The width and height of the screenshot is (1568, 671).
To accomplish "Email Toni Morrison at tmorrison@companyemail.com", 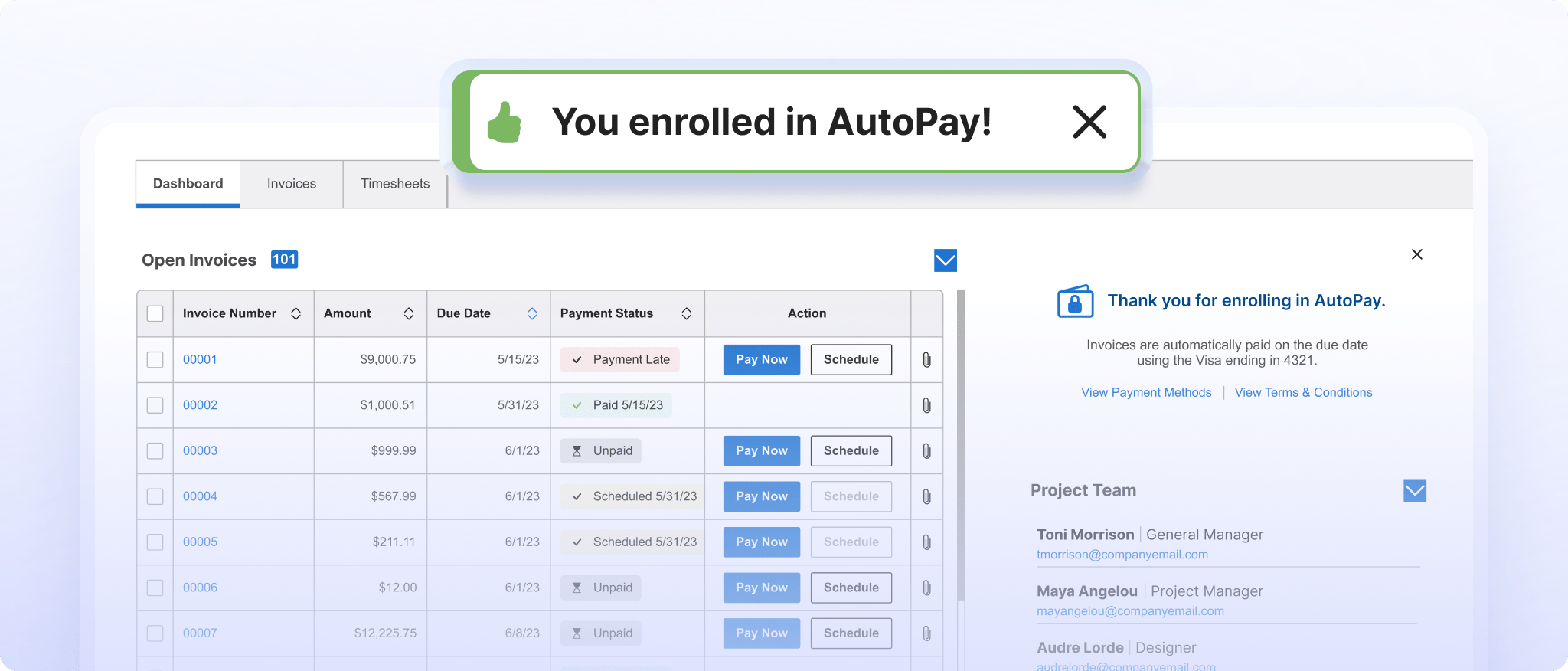I will (x=1122, y=555).
